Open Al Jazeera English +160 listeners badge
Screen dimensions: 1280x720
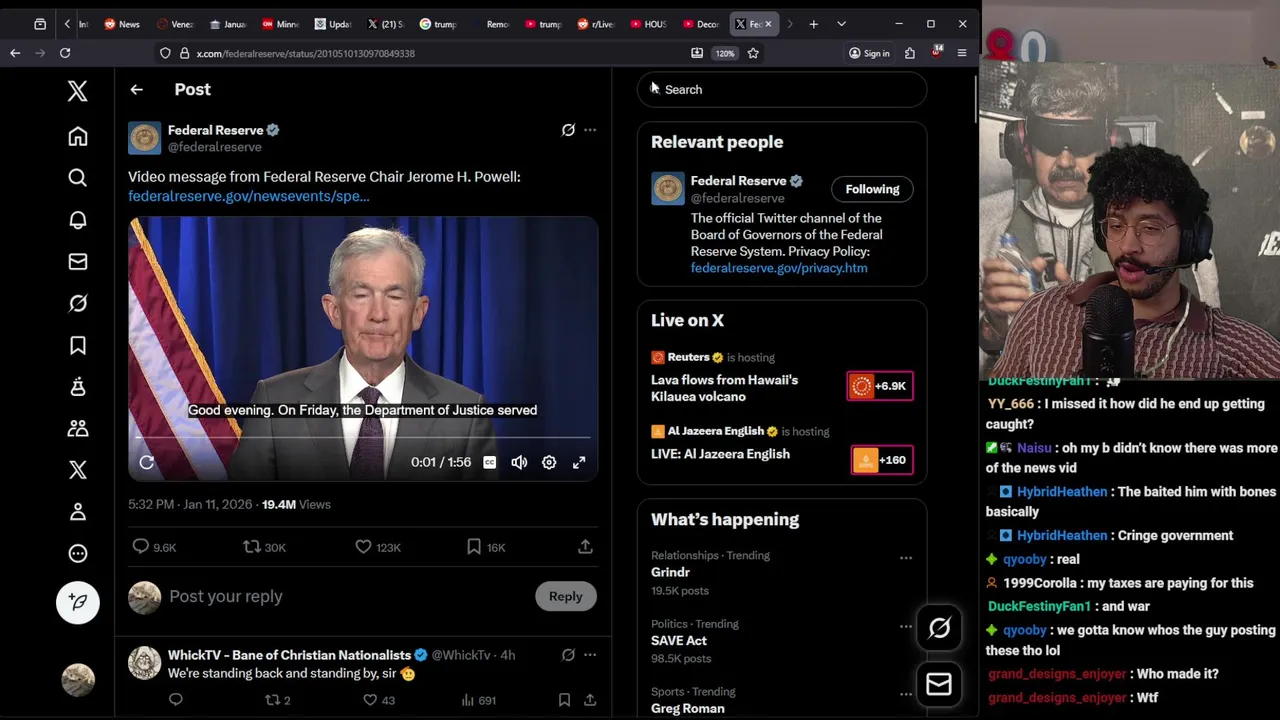click(882, 460)
